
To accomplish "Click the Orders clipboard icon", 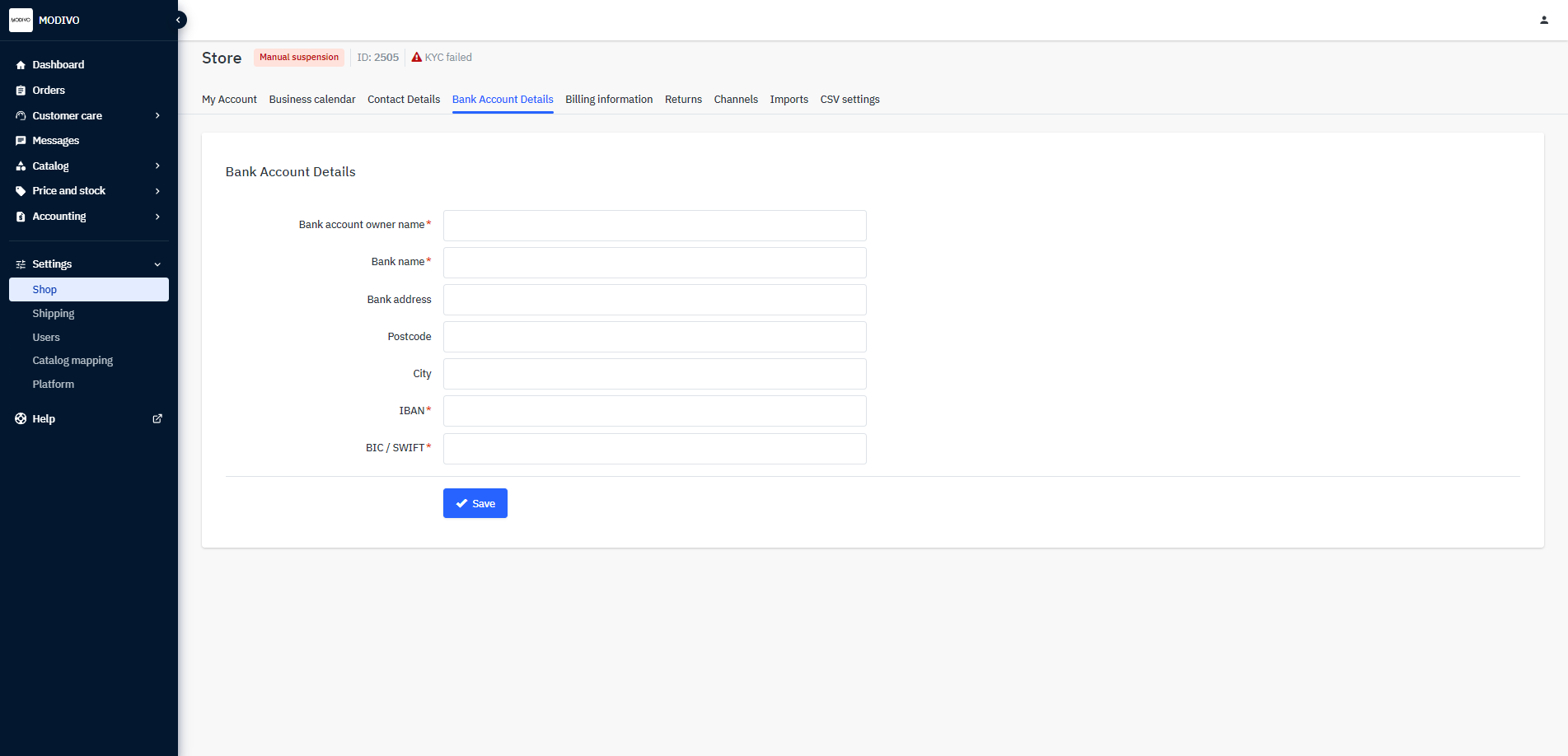I will click(x=21, y=91).
